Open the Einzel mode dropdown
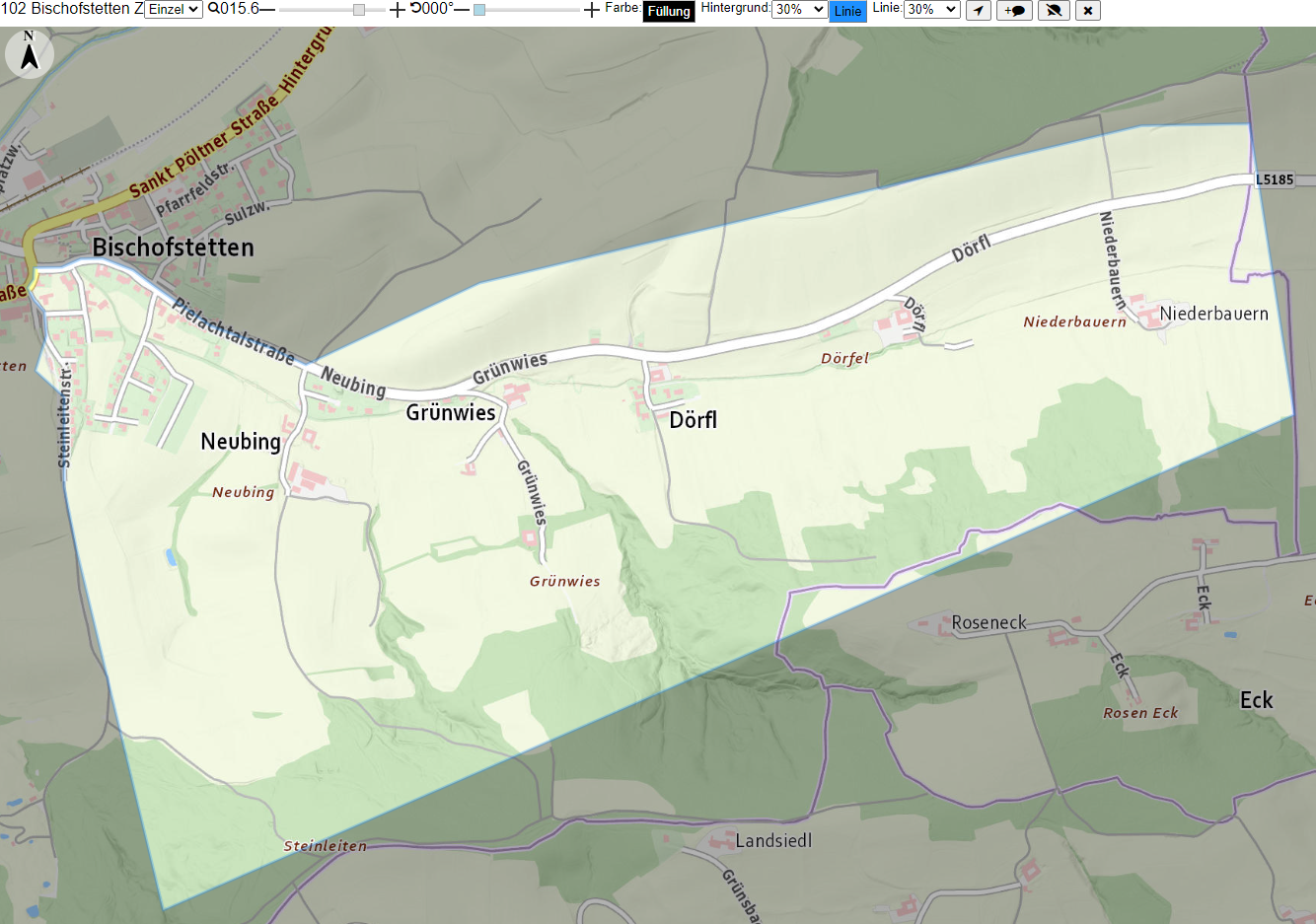The image size is (1316, 924). point(174,9)
